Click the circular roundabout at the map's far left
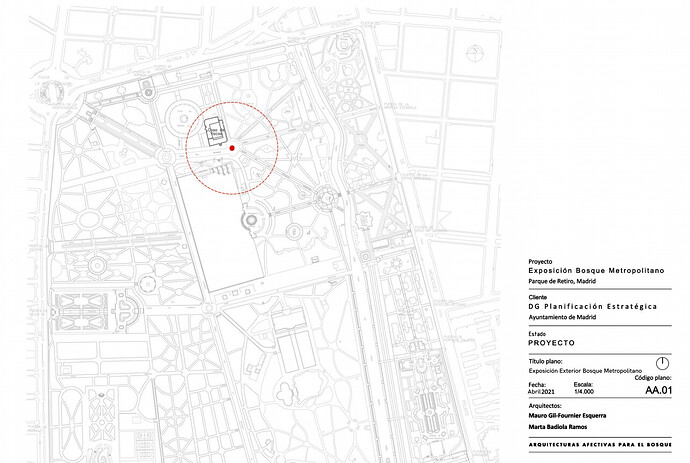This screenshot has width=690, height=463. [x=52, y=93]
